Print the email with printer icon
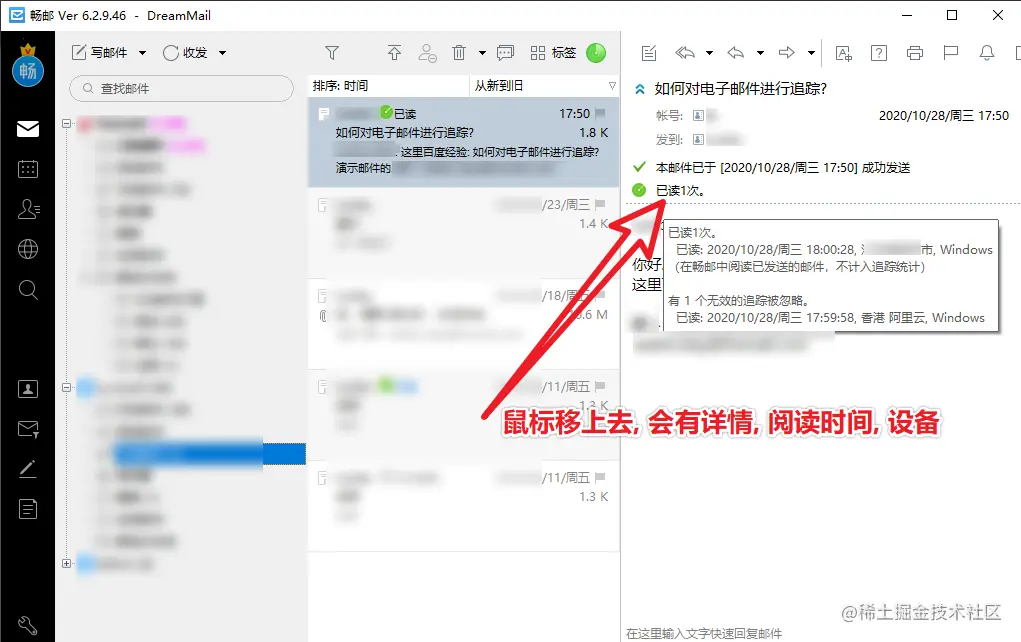Image resolution: width=1021 pixels, height=642 pixels. tap(915, 53)
